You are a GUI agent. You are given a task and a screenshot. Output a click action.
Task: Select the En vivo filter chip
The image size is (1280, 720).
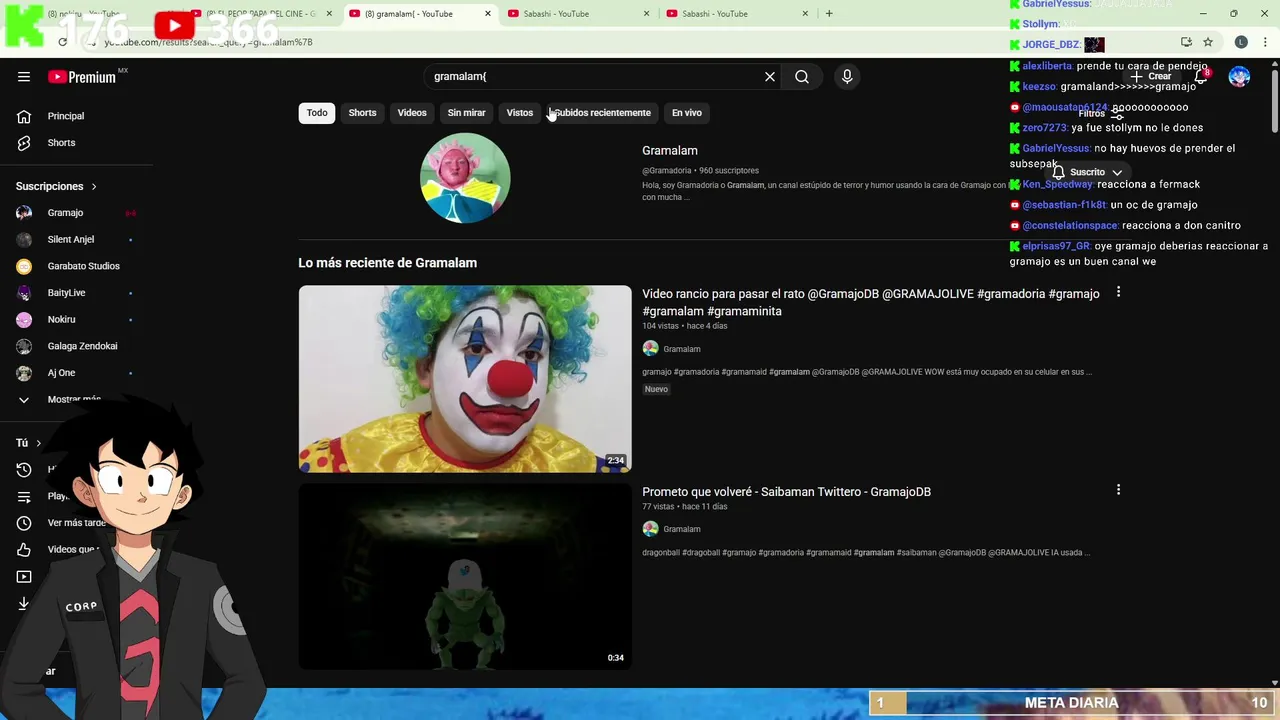pos(686,113)
